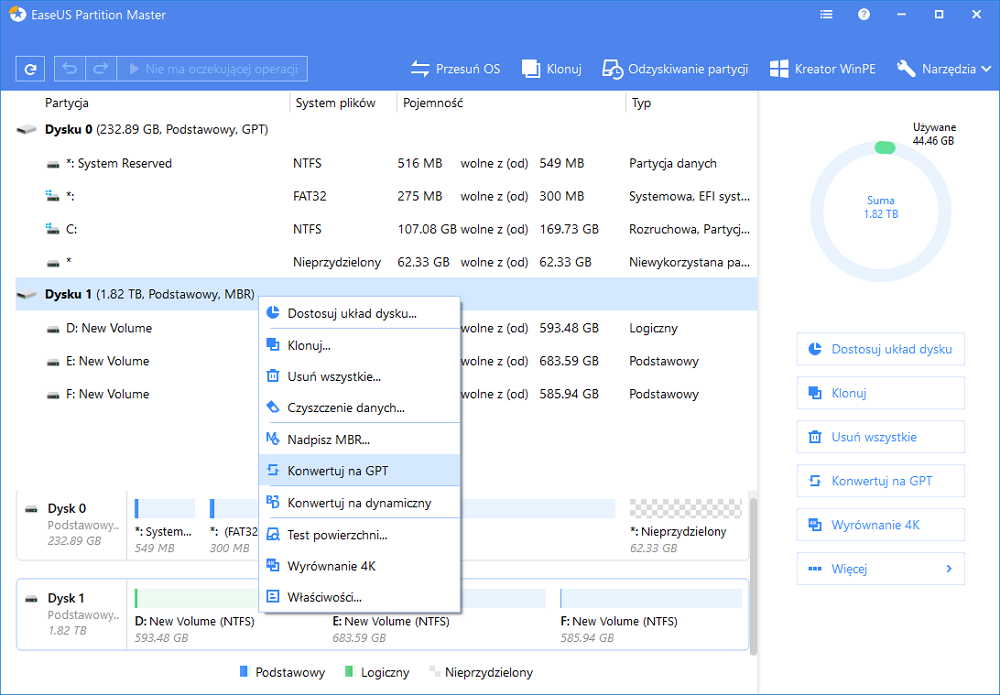Select E: New Volume row
The height and width of the screenshot is (695, 1000).
(386, 361)
